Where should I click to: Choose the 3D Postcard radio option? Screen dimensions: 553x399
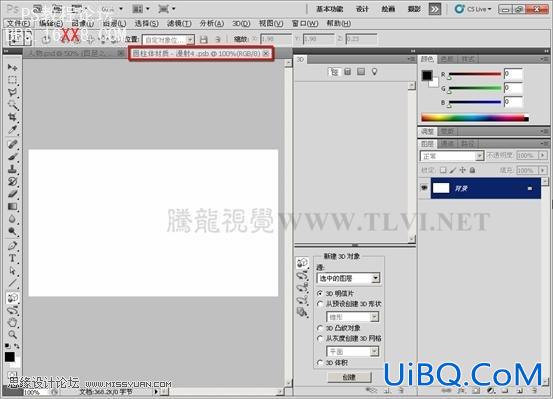[x=320, y=293]
